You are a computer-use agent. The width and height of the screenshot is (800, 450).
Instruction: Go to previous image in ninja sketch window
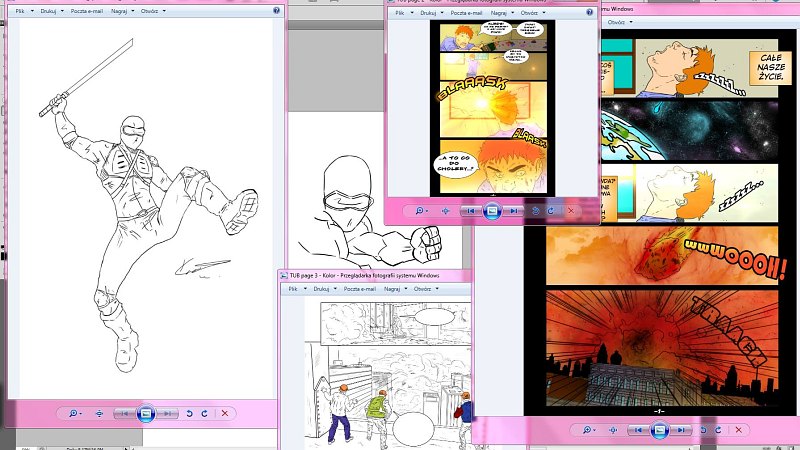tap(124, 413)
